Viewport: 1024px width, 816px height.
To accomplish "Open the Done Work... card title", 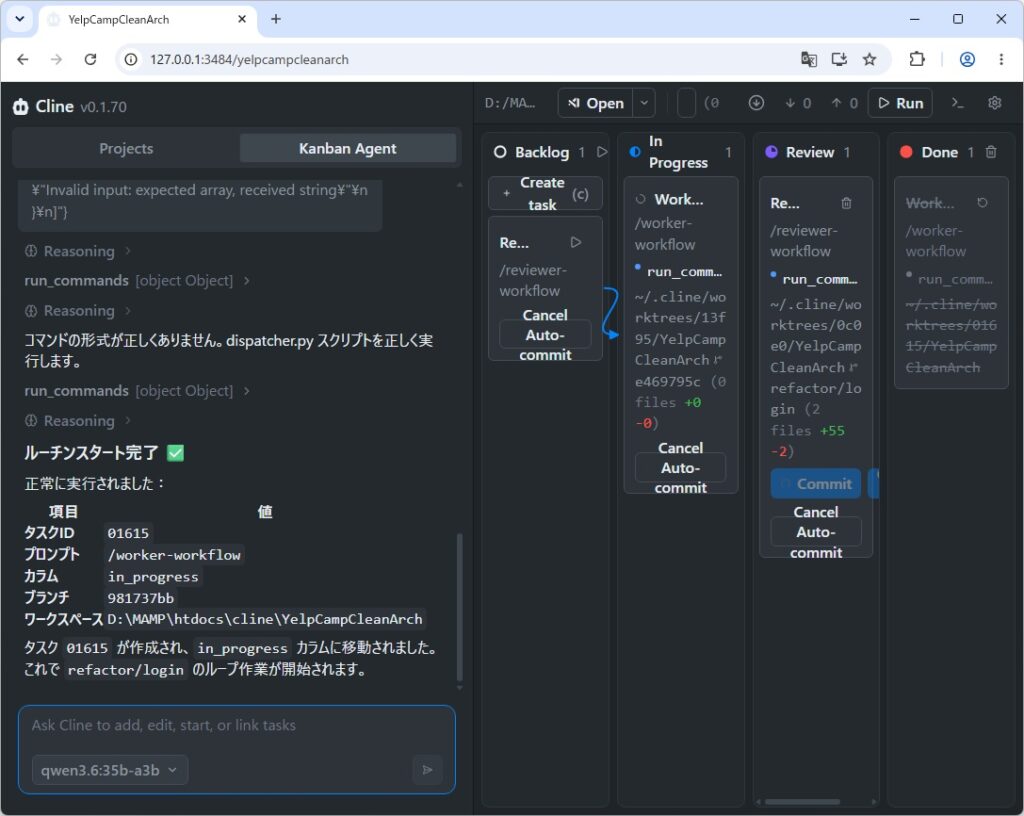I will pos(930,203).
